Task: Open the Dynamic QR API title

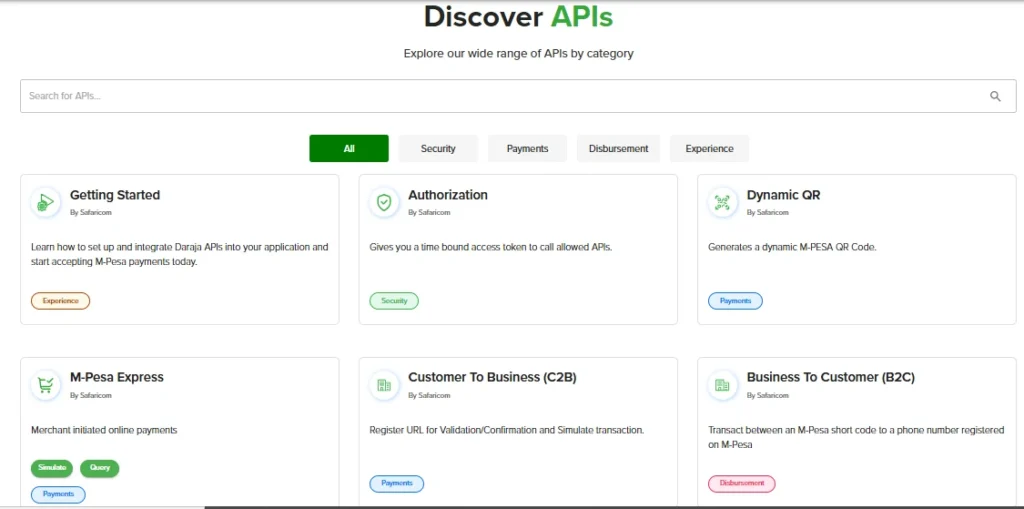Action: (x=783, y=195)
